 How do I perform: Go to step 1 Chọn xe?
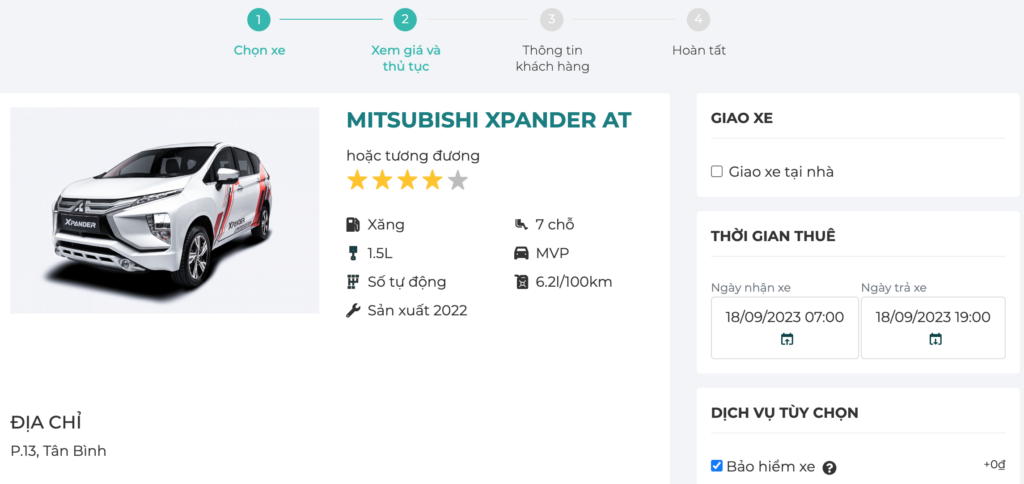(259, 19)
